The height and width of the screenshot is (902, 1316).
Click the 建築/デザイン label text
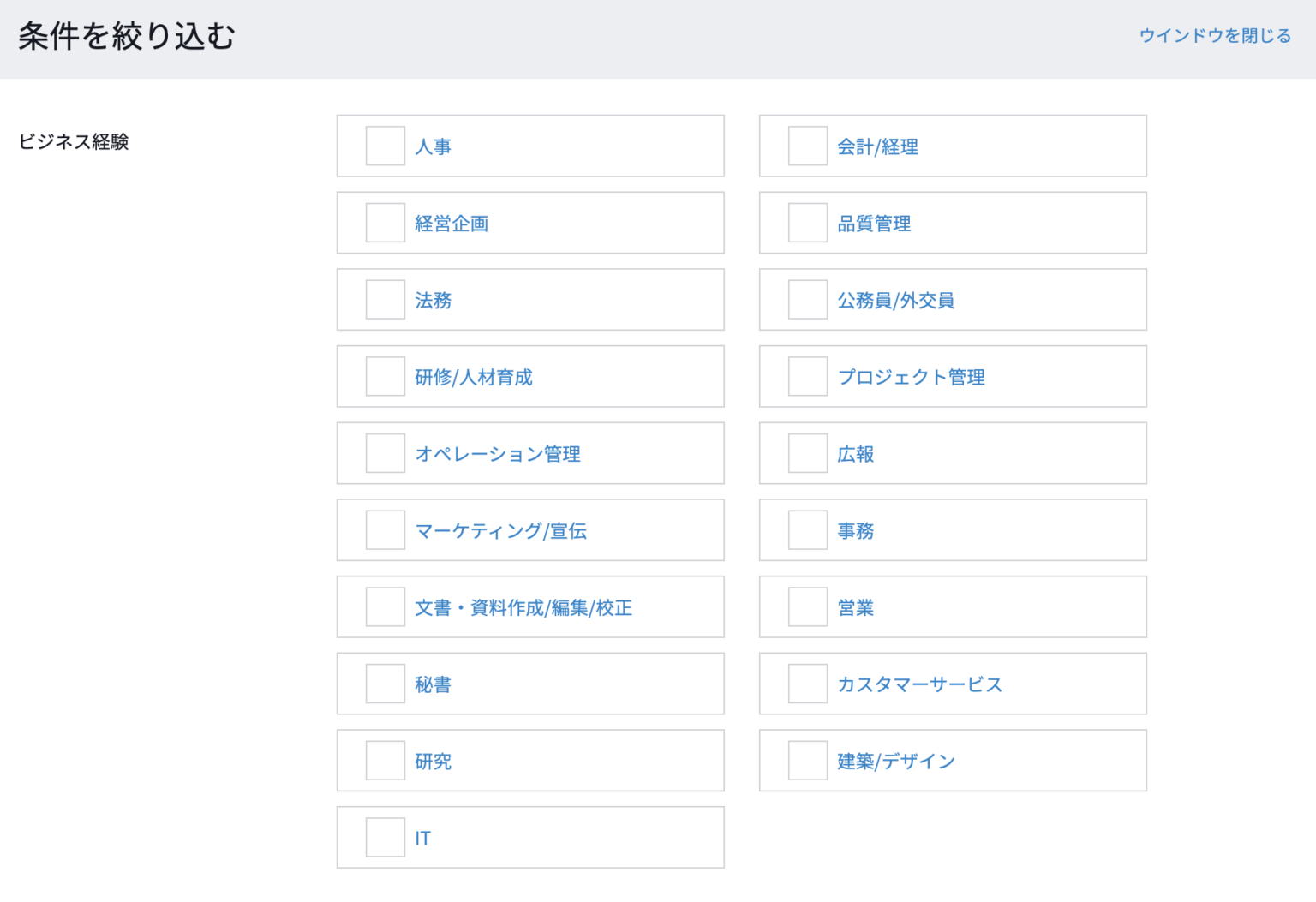pyautogui.click(x=895, y=762)
